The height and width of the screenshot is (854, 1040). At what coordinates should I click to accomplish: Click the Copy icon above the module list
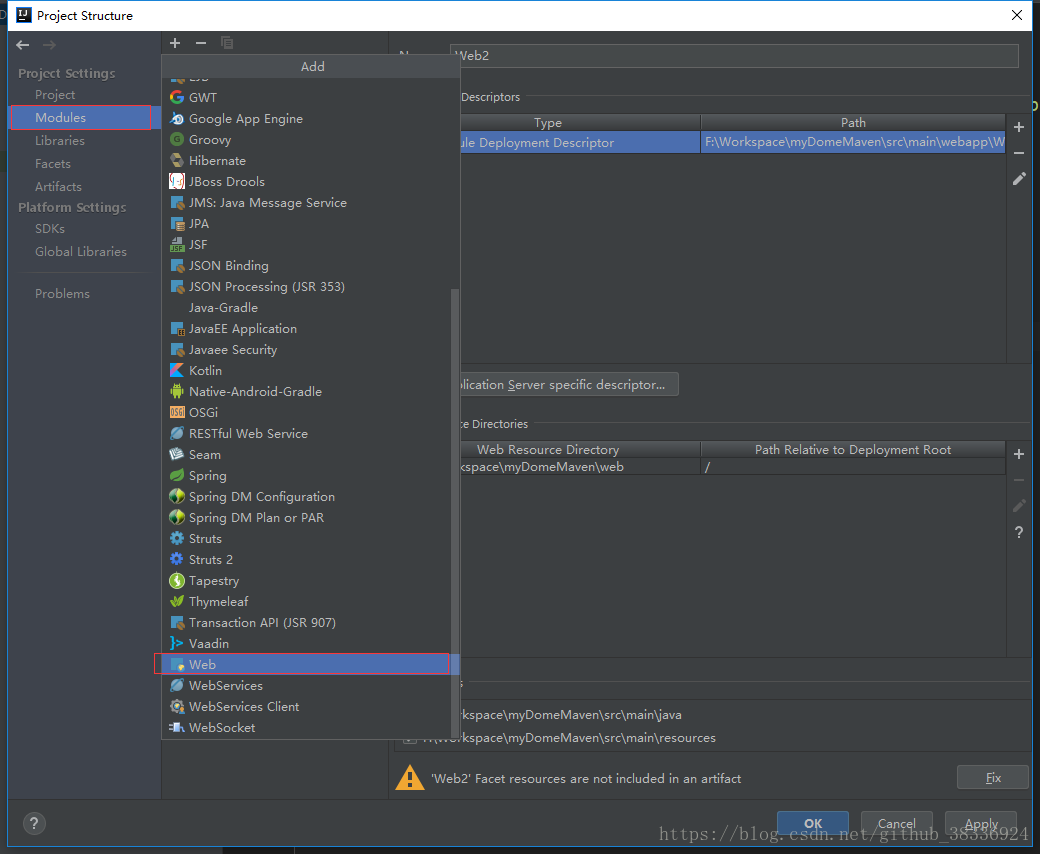coord(227,43)
